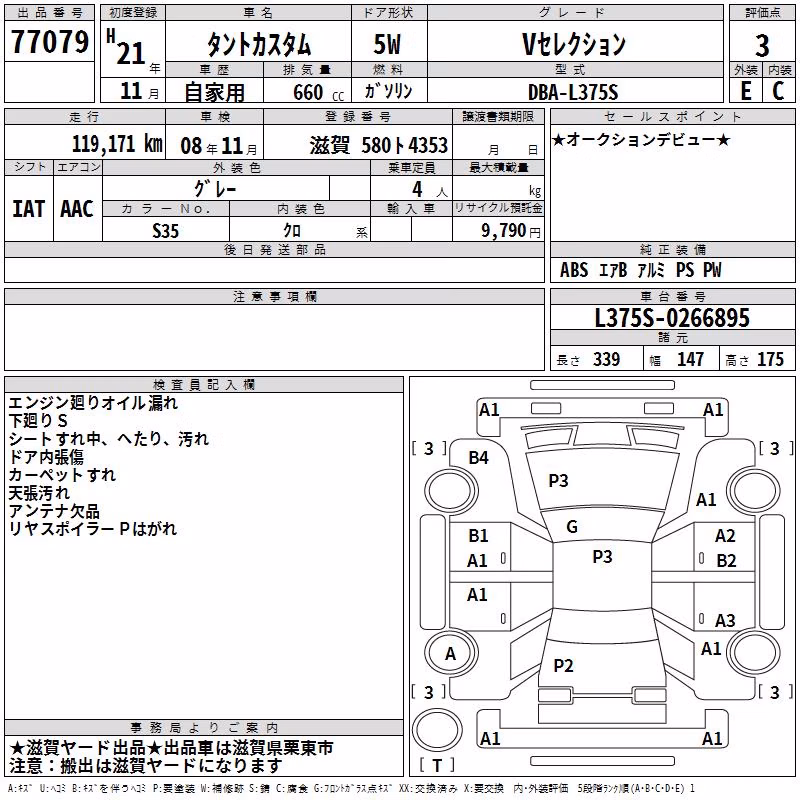
Task: Select the length value 339
Action: pos(606,359)
